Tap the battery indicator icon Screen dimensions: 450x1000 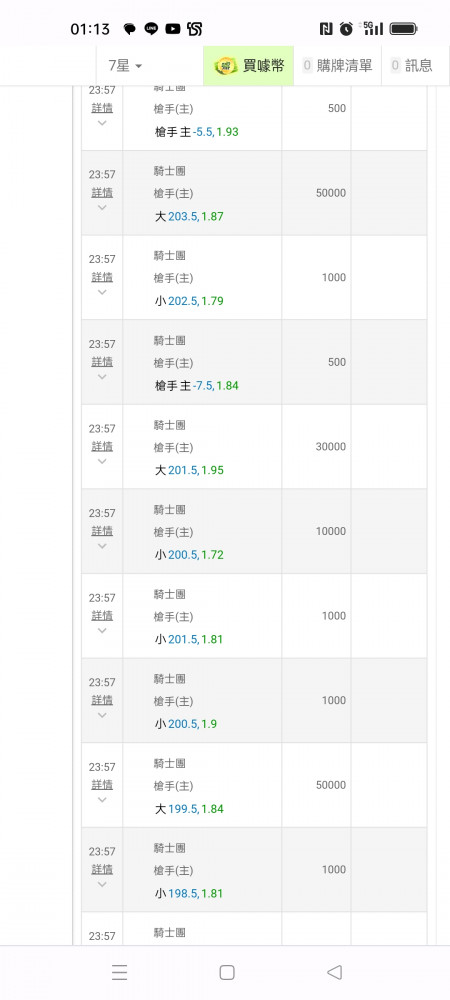pos(403,29)
